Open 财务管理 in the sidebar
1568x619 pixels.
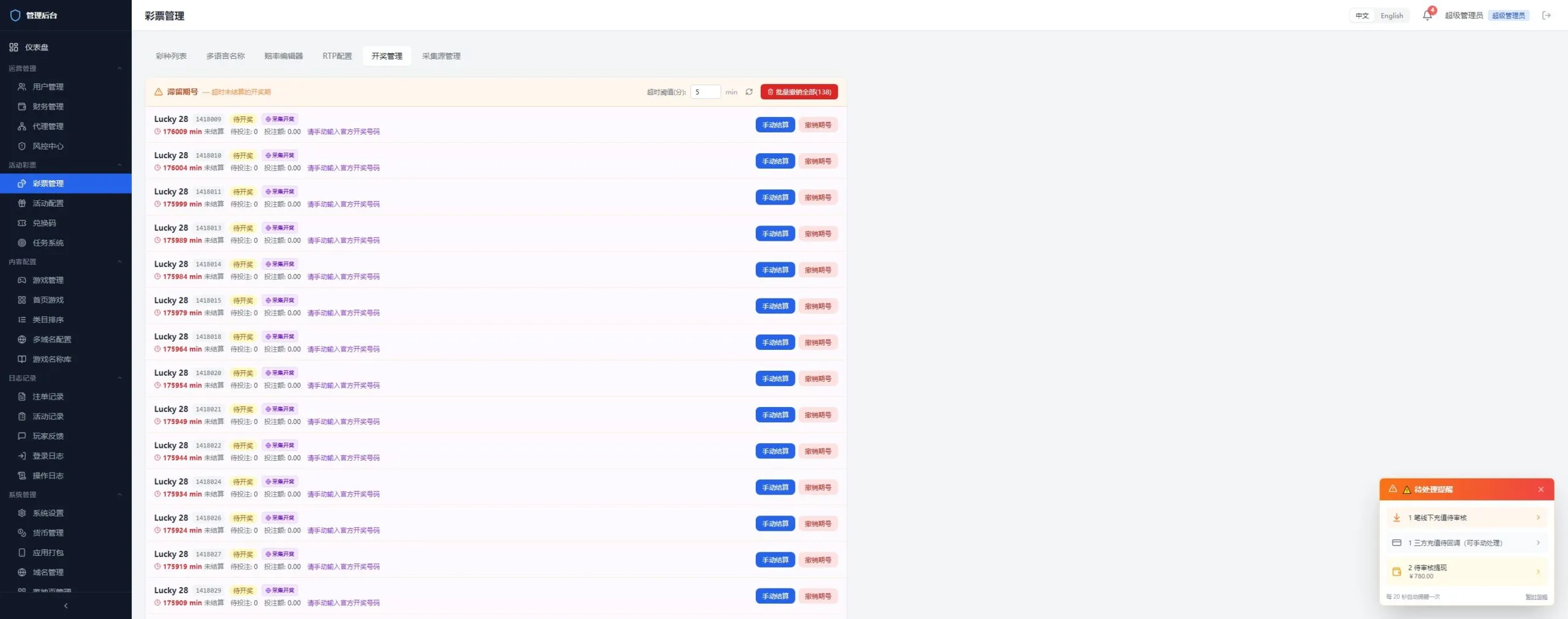(66, 107)
